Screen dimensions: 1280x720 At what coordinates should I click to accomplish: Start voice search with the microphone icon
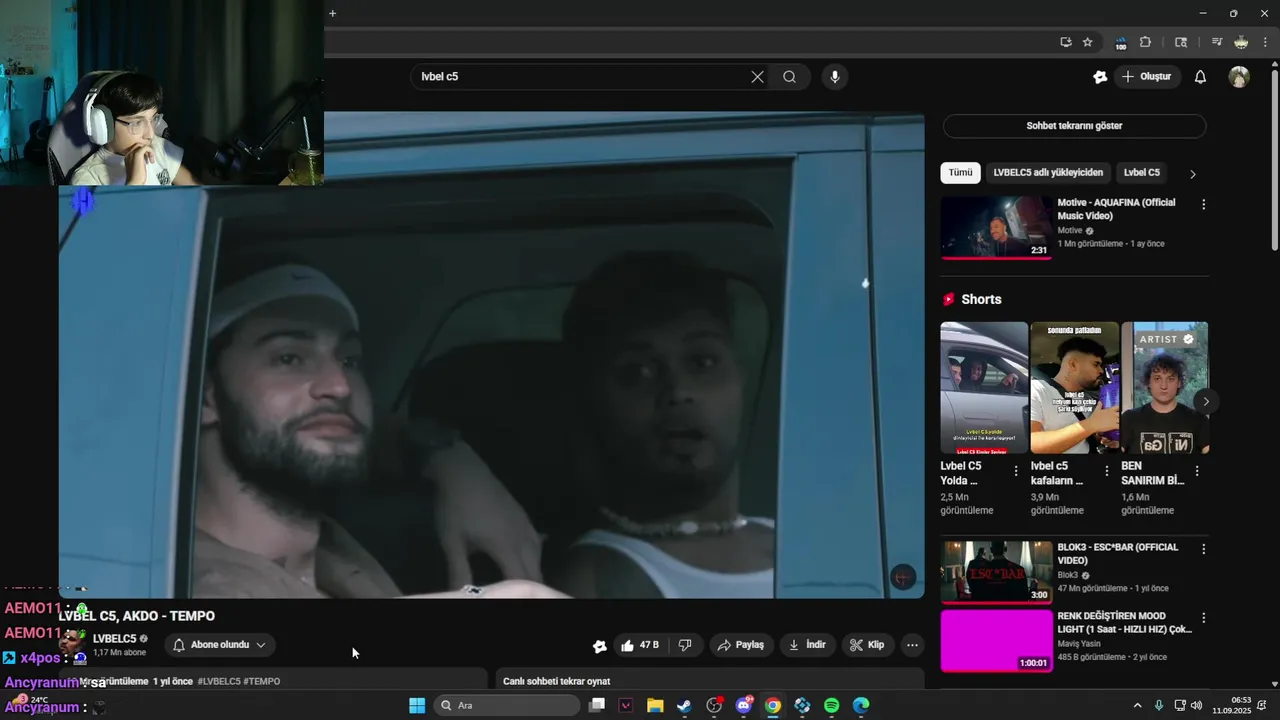(835, 77)
